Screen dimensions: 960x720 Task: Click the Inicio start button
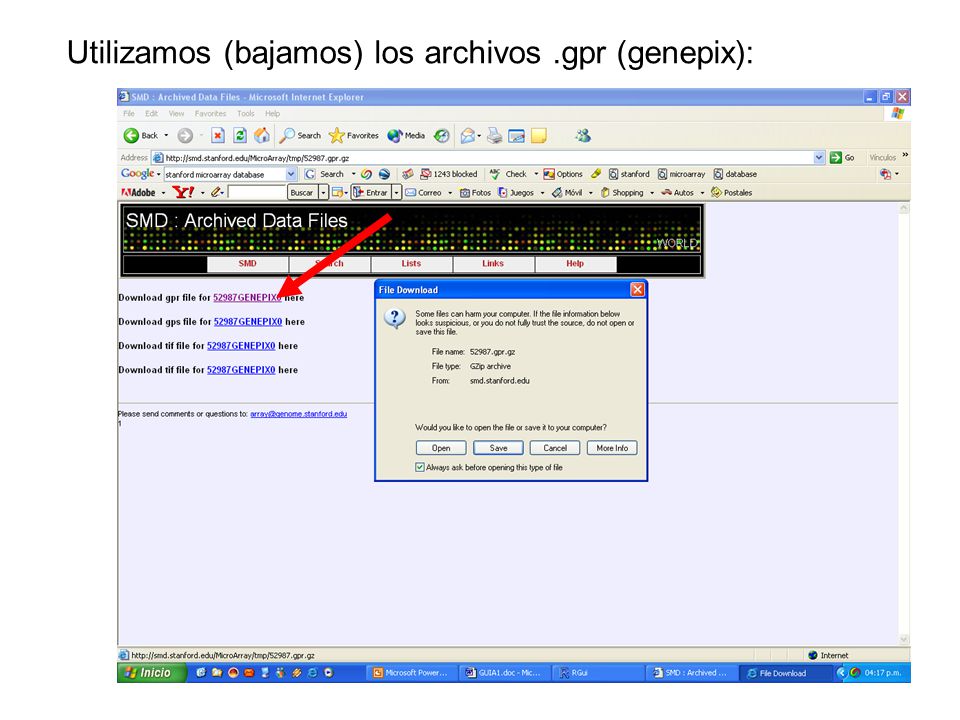coord(151,673)
